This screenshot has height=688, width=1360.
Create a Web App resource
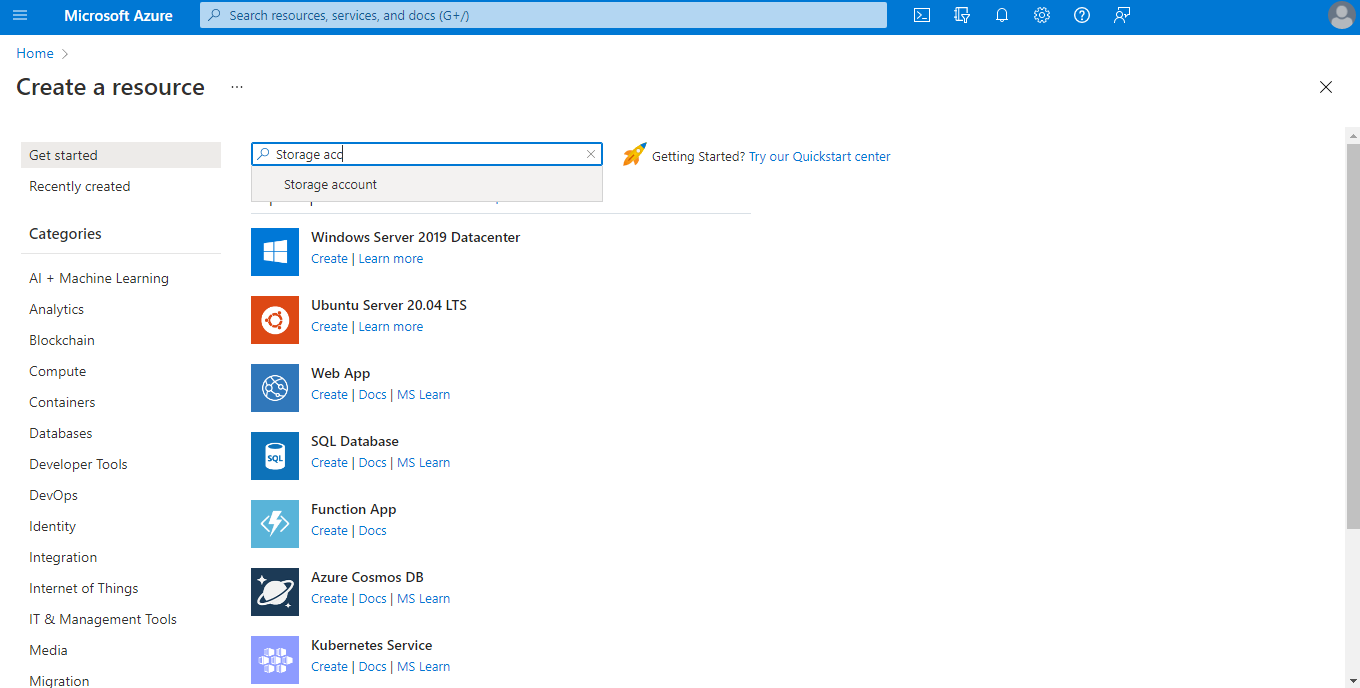point(329,394)
